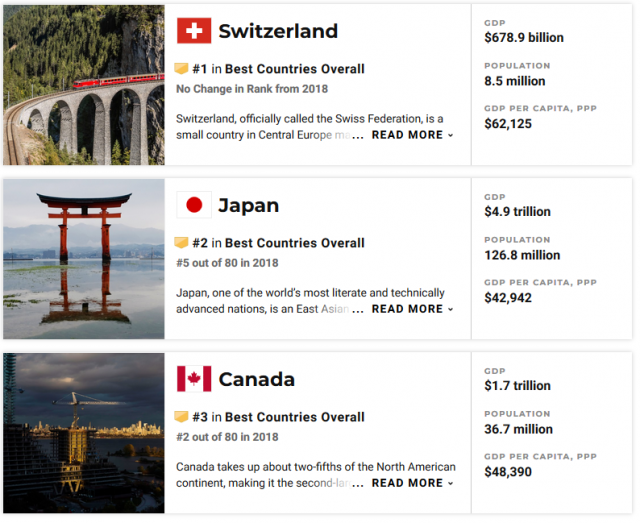Click the Japan flag icon
640x523 pixels.
(x=194, y=205)
